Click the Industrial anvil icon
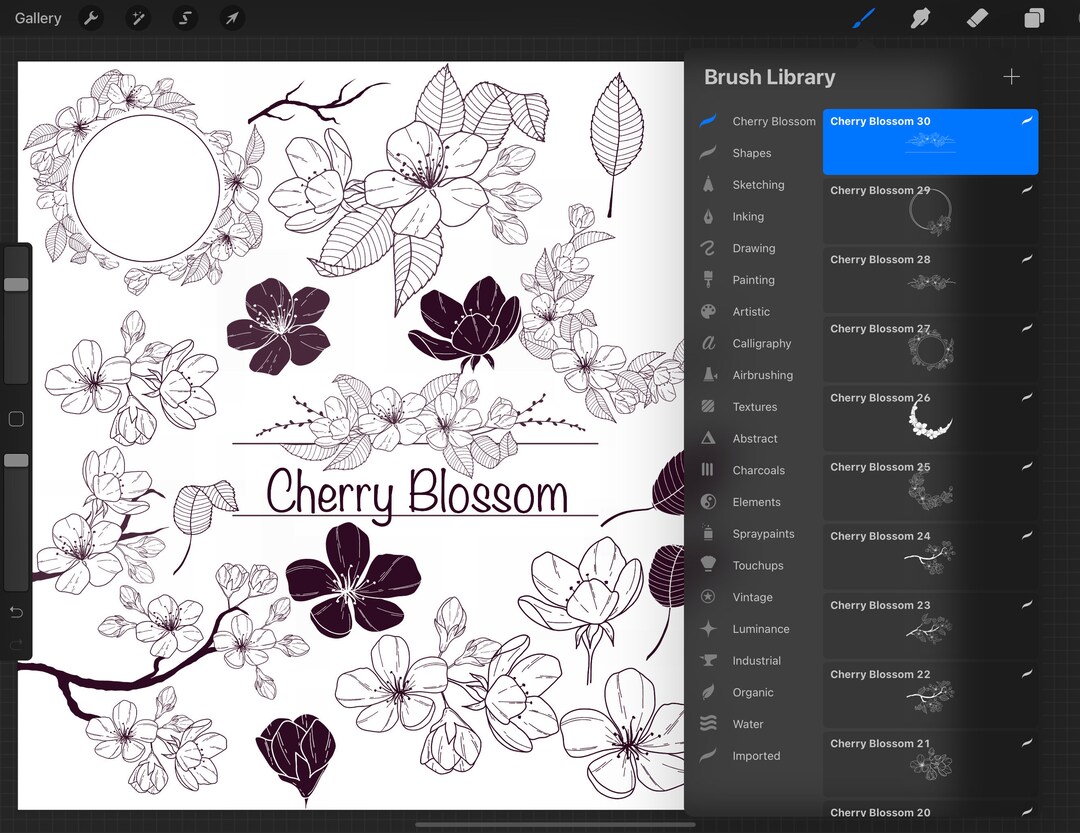 [708, 660]
